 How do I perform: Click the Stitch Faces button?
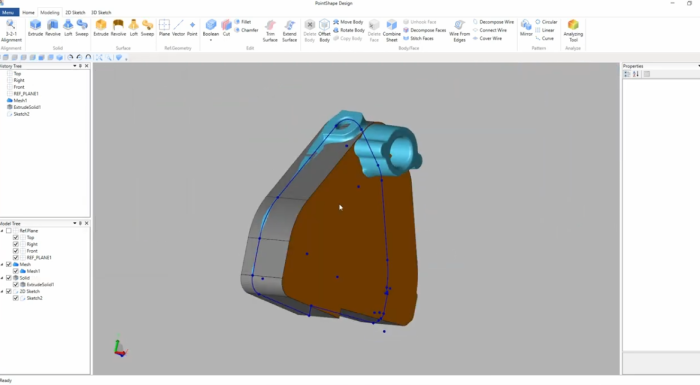[418, 38]
